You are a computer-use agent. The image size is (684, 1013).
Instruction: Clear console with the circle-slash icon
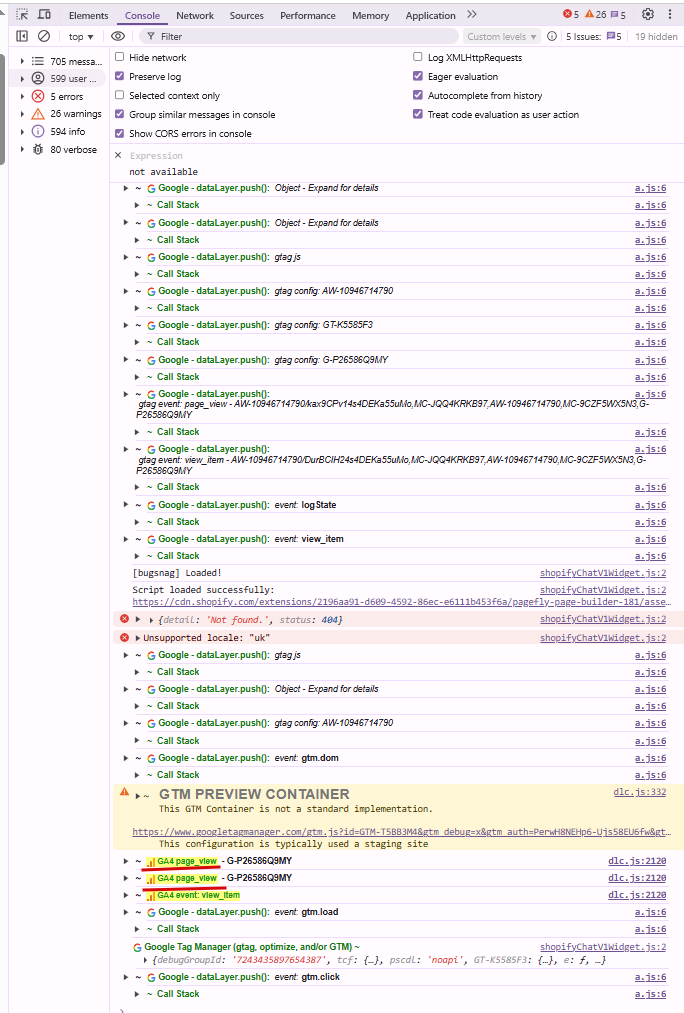44,36
